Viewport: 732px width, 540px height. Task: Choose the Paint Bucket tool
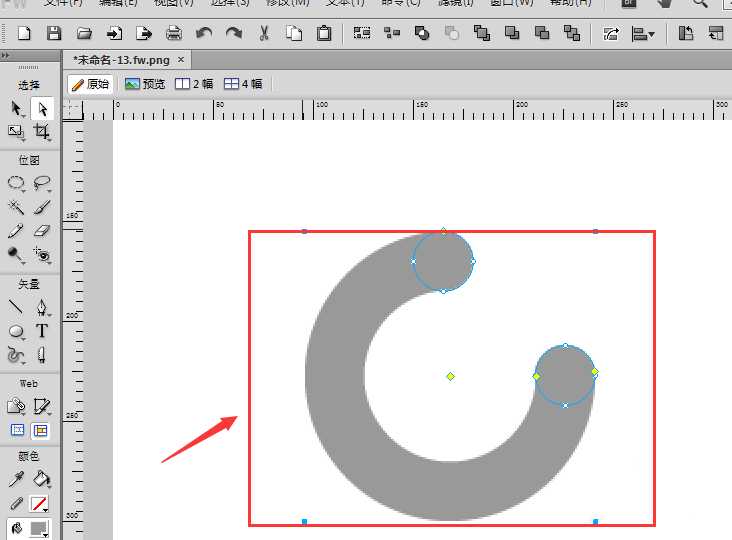(42, 479)
